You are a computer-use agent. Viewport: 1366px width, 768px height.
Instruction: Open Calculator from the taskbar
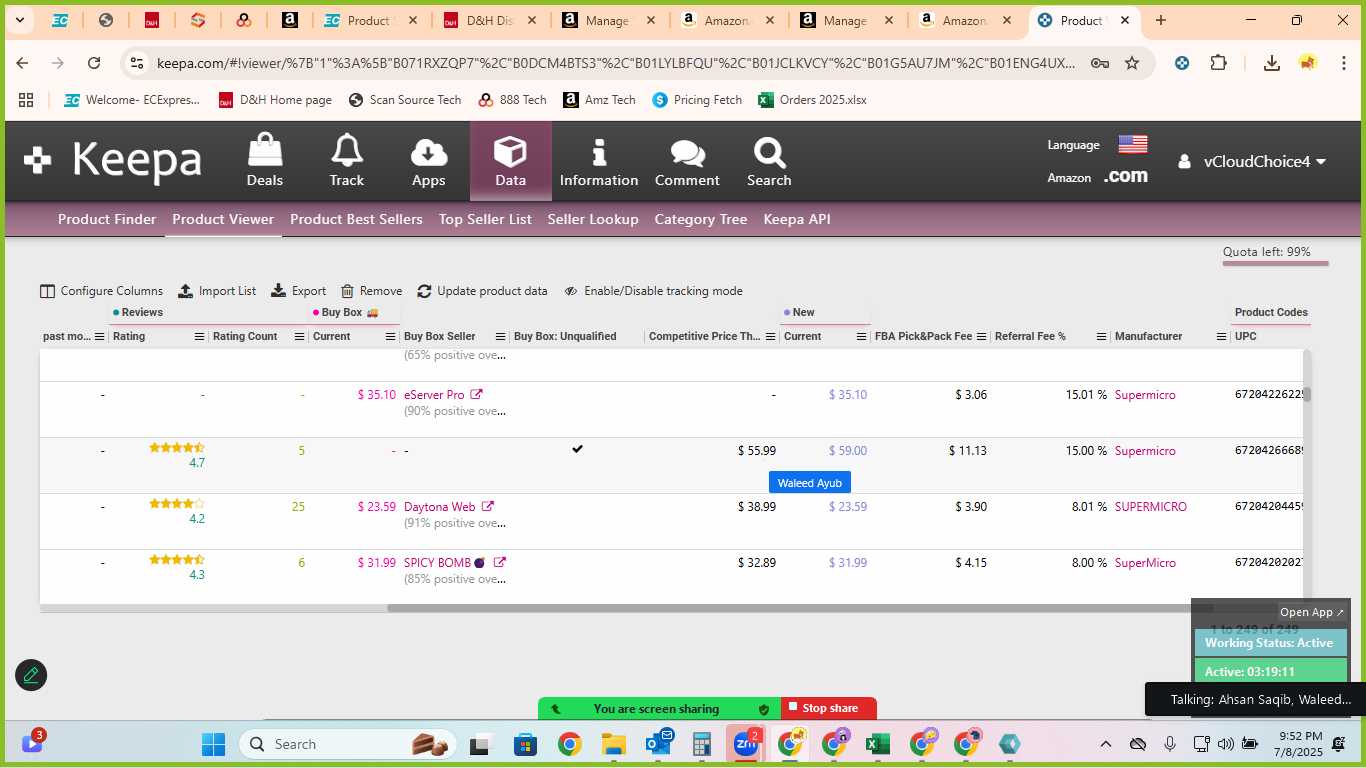[x=702, y=744]
